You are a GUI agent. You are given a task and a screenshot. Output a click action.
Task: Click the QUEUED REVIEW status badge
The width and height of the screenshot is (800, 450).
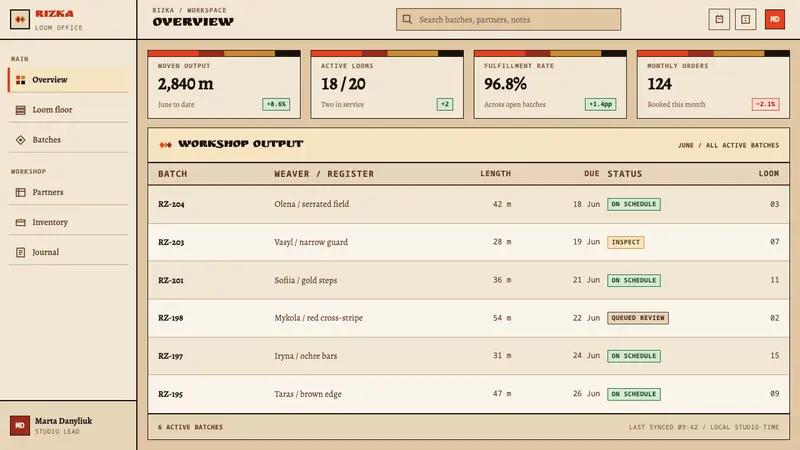tap(638, 318)
